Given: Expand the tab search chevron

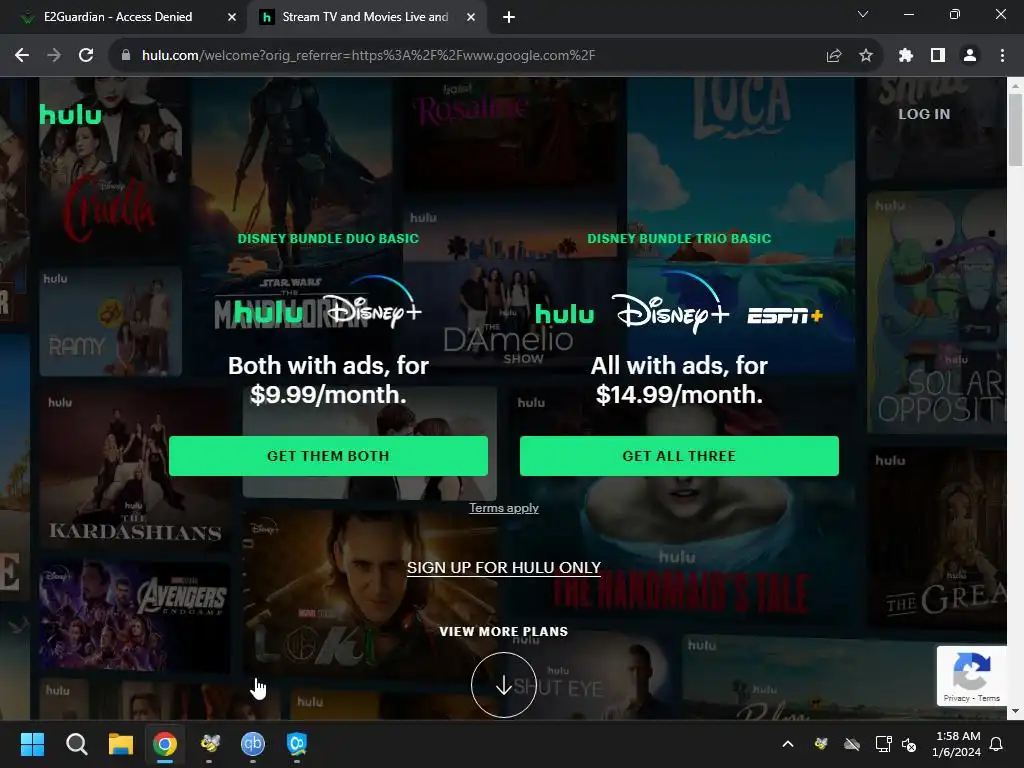Looking at the screenshot, I should pyautogui.click(x=863, y=14).
